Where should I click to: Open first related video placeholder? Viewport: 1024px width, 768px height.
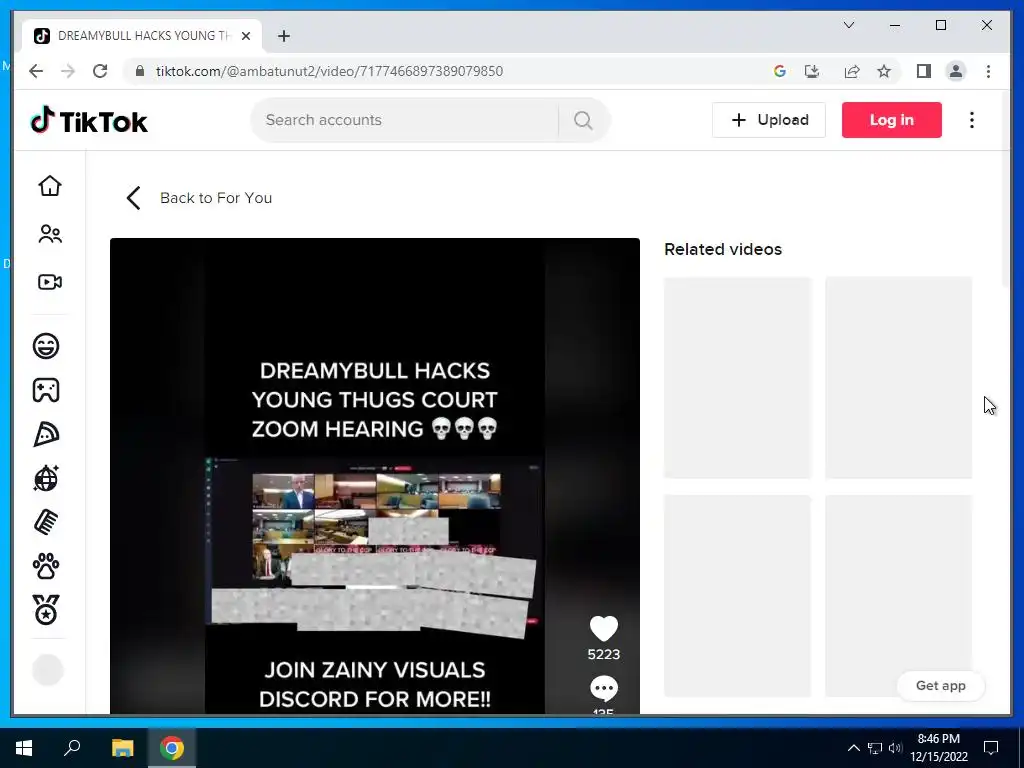737,378
